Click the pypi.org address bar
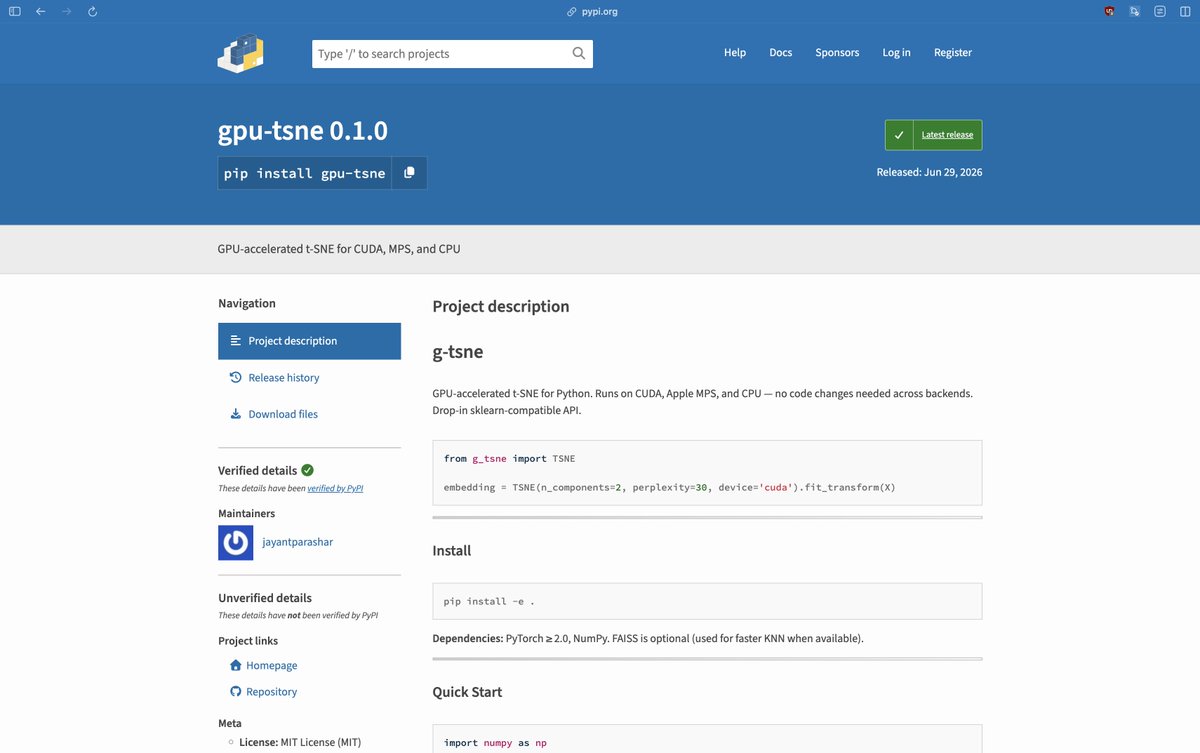The height and width of the screenshot is (753, 1200). coord(600,12)
